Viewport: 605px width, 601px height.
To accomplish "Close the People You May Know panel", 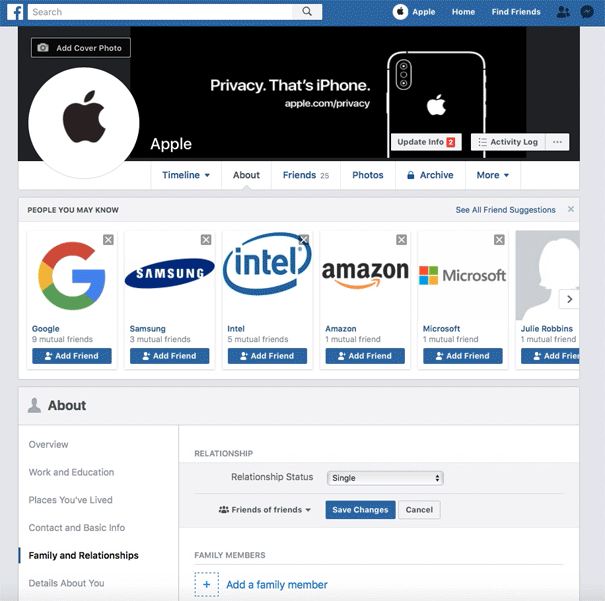I will (x=571, y=209).
